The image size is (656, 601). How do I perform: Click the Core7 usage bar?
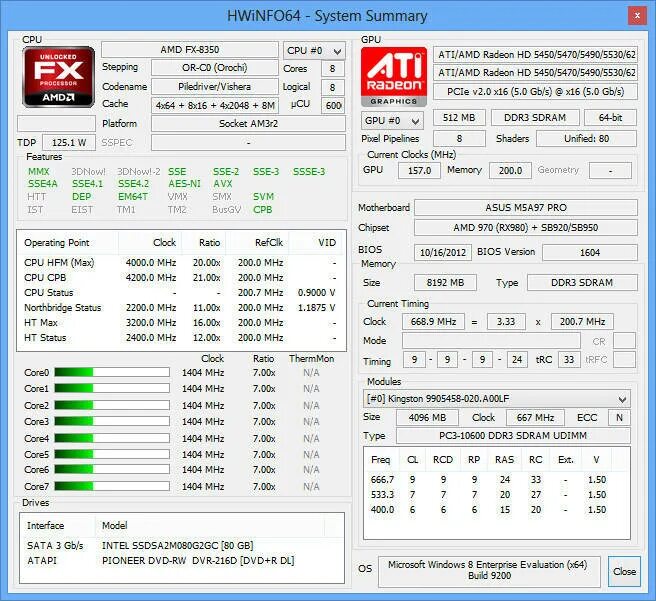coord(112,486)
